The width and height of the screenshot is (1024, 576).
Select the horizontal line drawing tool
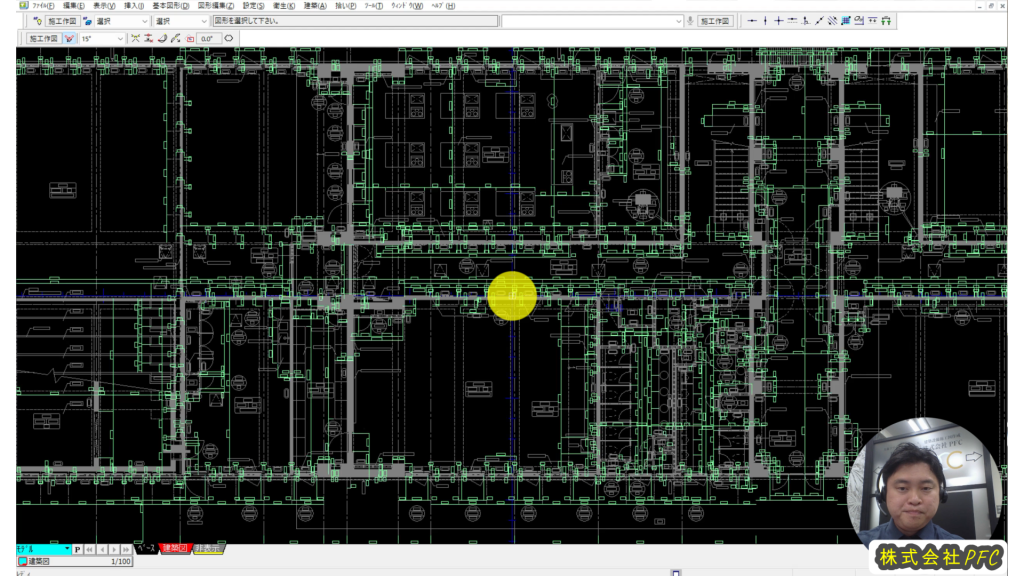[752, 21]
